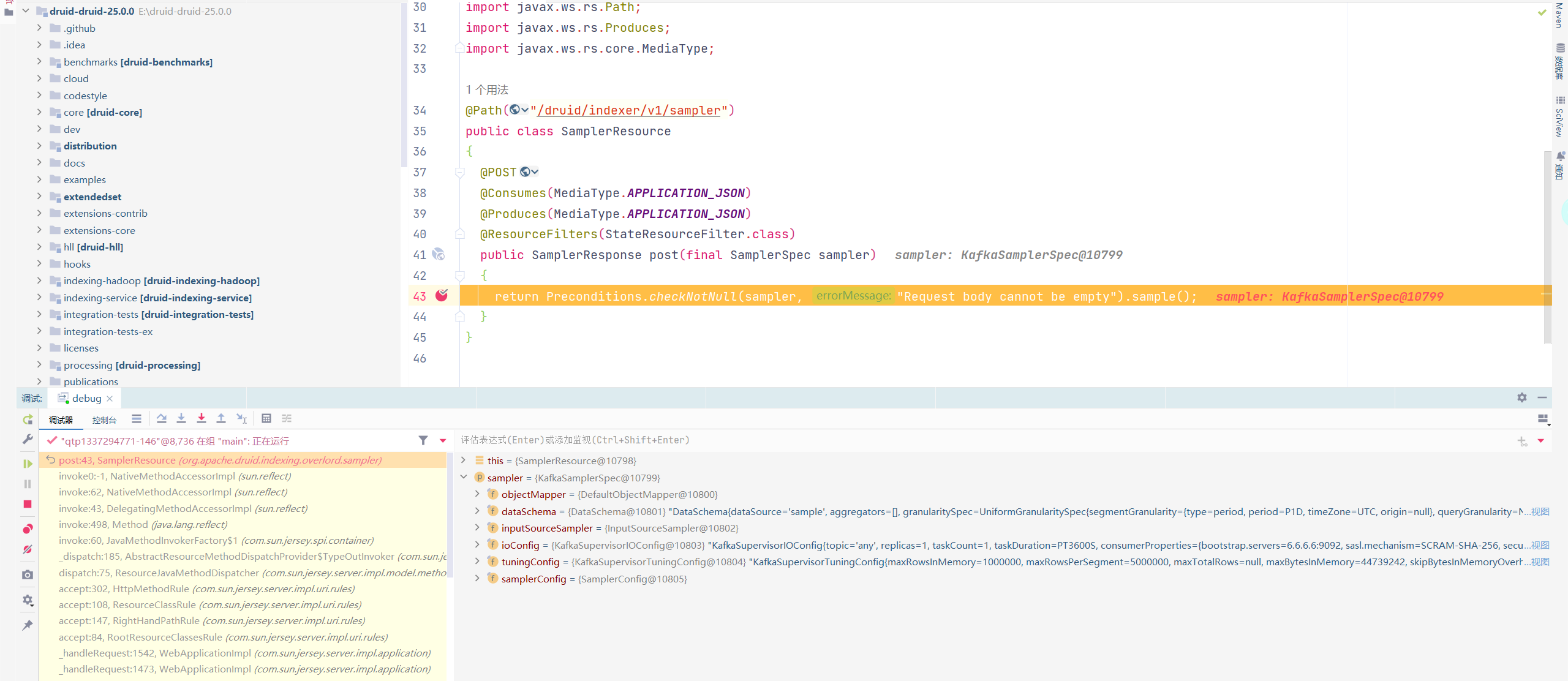Click the Run to Cursor icon
The image size is (1568, 681).
click(242, 419)
